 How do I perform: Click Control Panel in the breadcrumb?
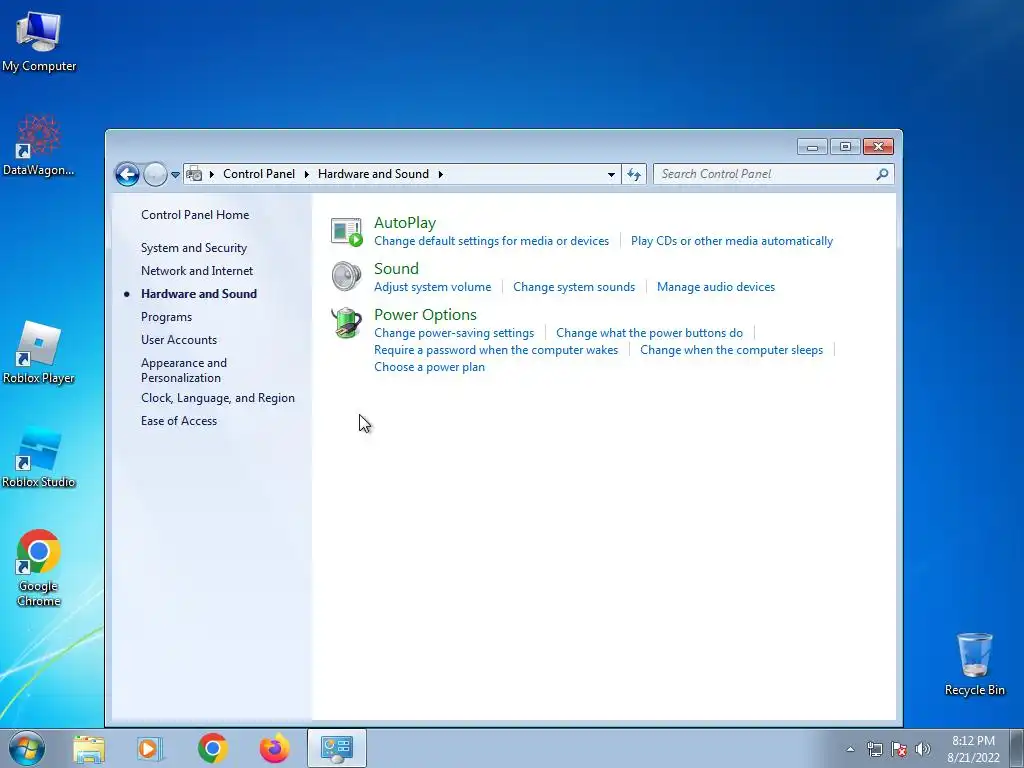259,174
